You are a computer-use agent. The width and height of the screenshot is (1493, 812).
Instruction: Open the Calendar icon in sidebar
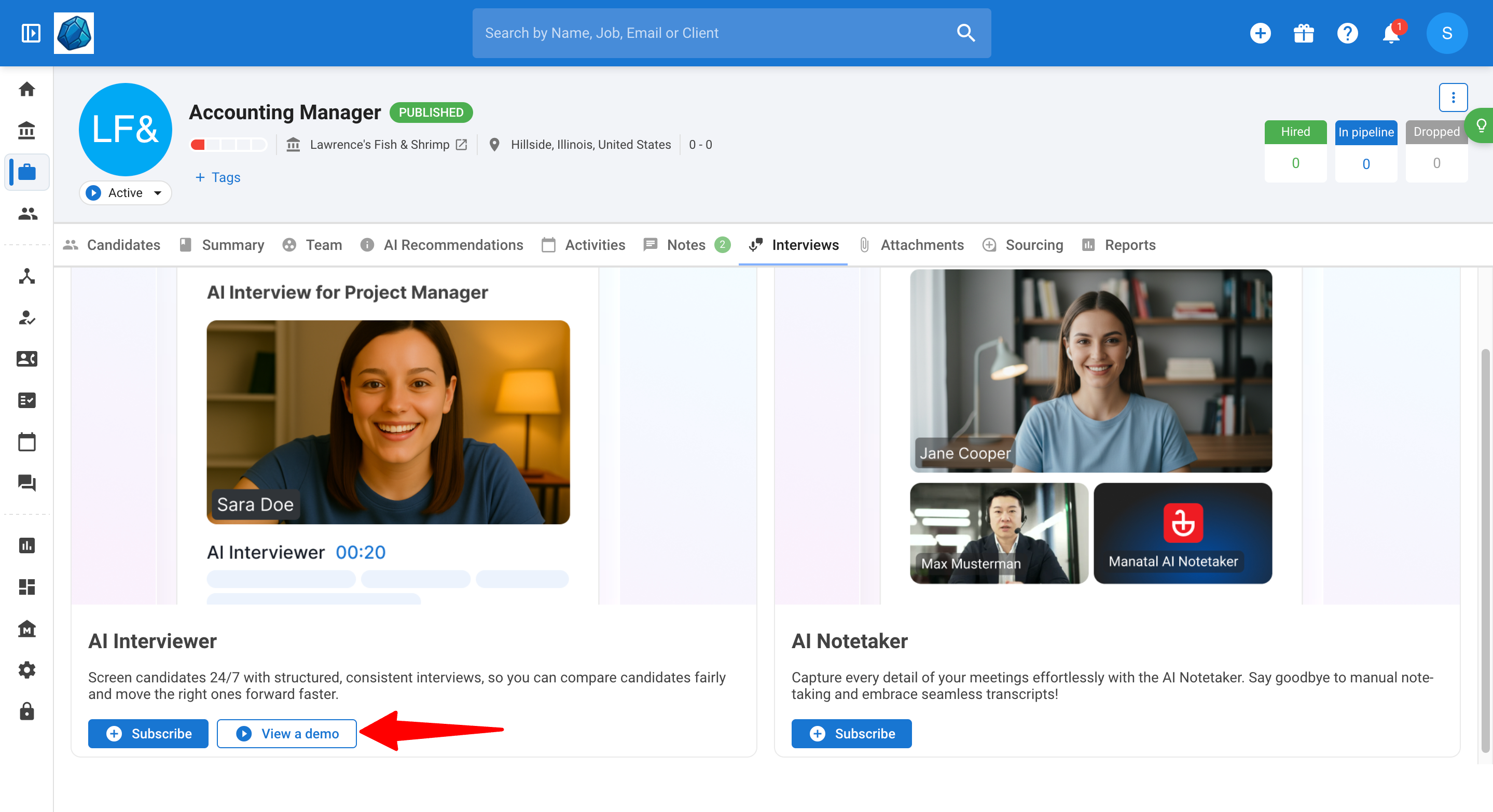pos(26,442)
